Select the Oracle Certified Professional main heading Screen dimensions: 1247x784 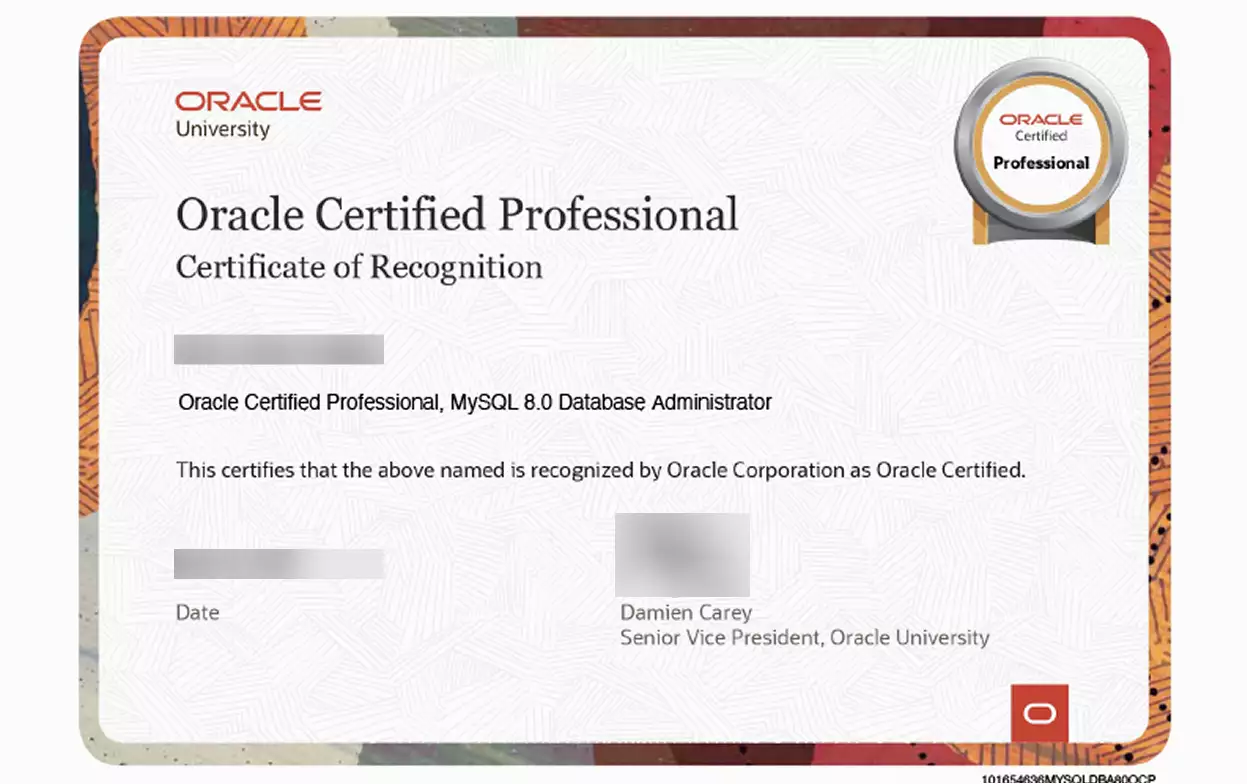coord(457,215)
